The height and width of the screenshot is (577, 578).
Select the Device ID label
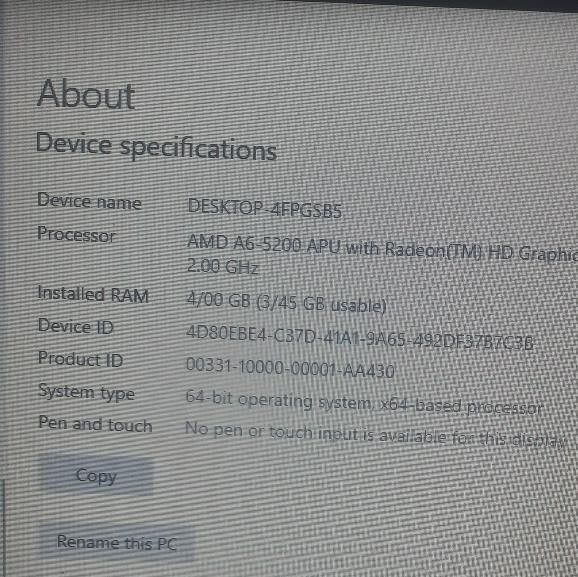point(76,326)
